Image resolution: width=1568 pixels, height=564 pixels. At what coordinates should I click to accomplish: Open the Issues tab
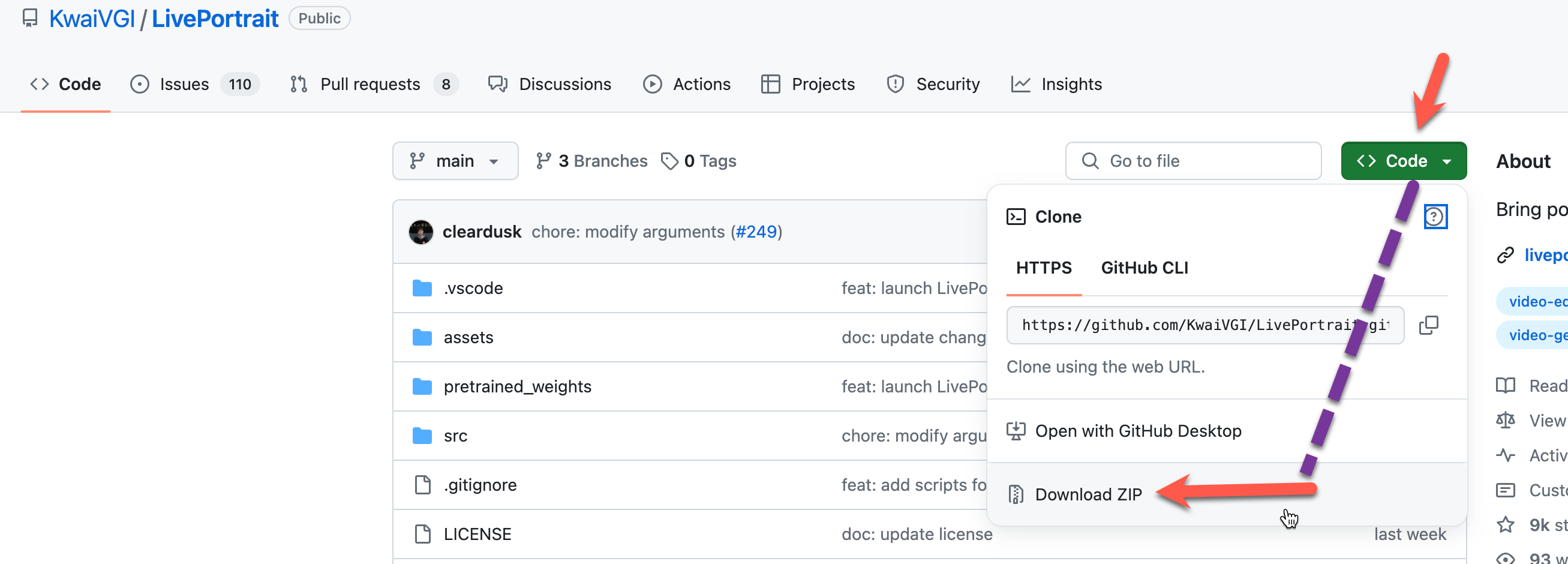tap(195, 84)
